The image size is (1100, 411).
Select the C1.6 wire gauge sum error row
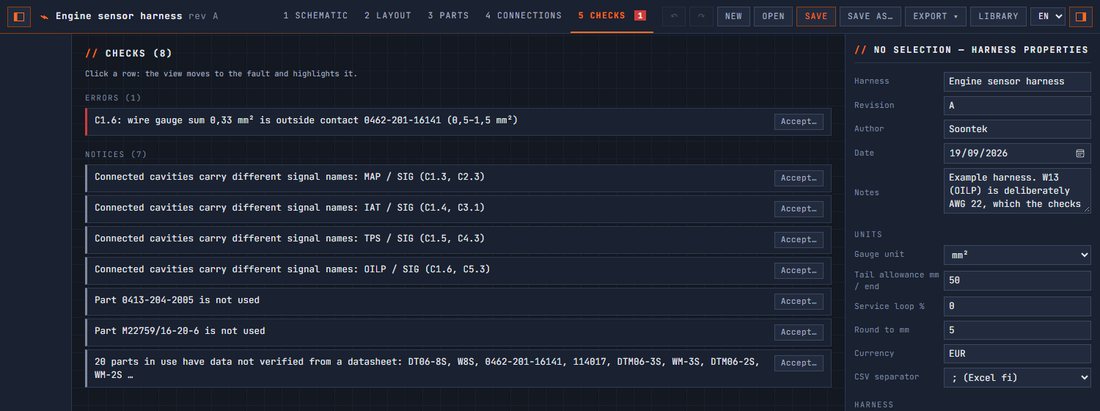[458, 121]
